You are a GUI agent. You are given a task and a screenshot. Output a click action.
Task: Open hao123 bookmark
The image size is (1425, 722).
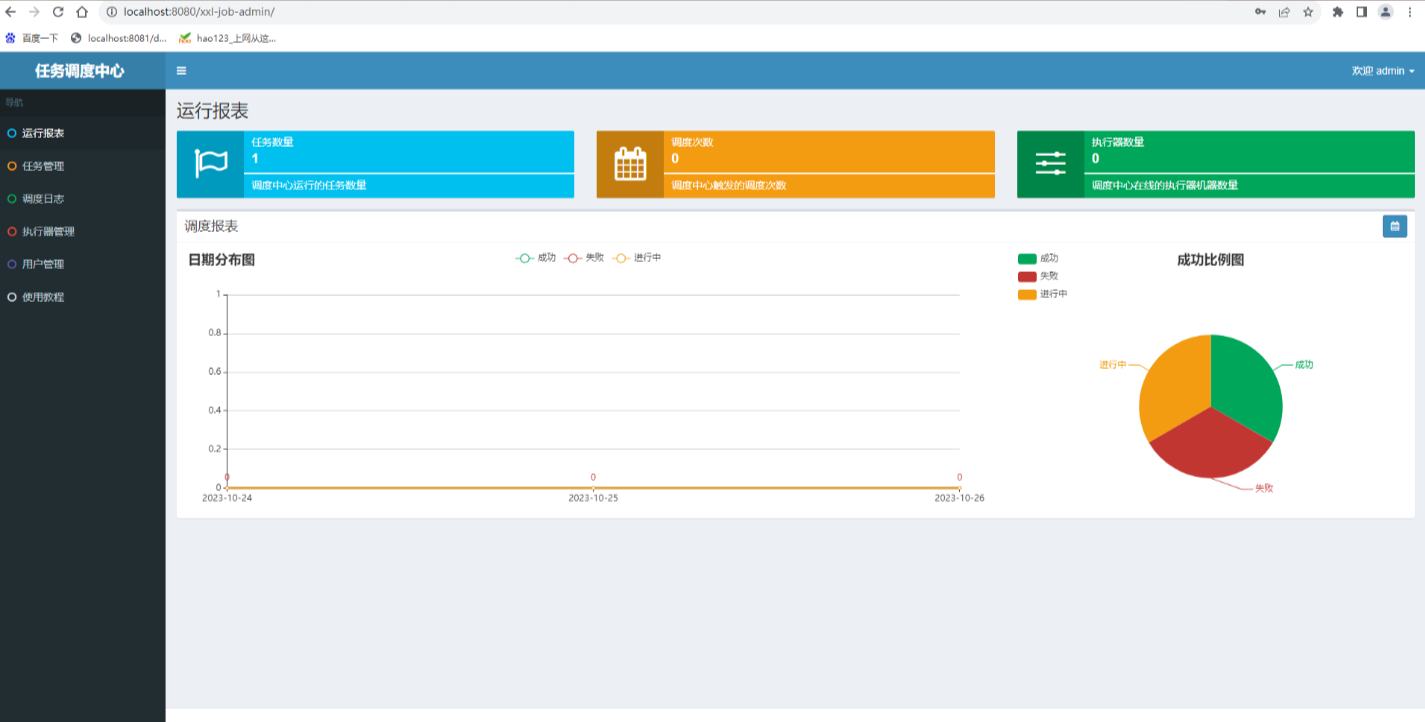pyautogui.click(x=227, y=38)
